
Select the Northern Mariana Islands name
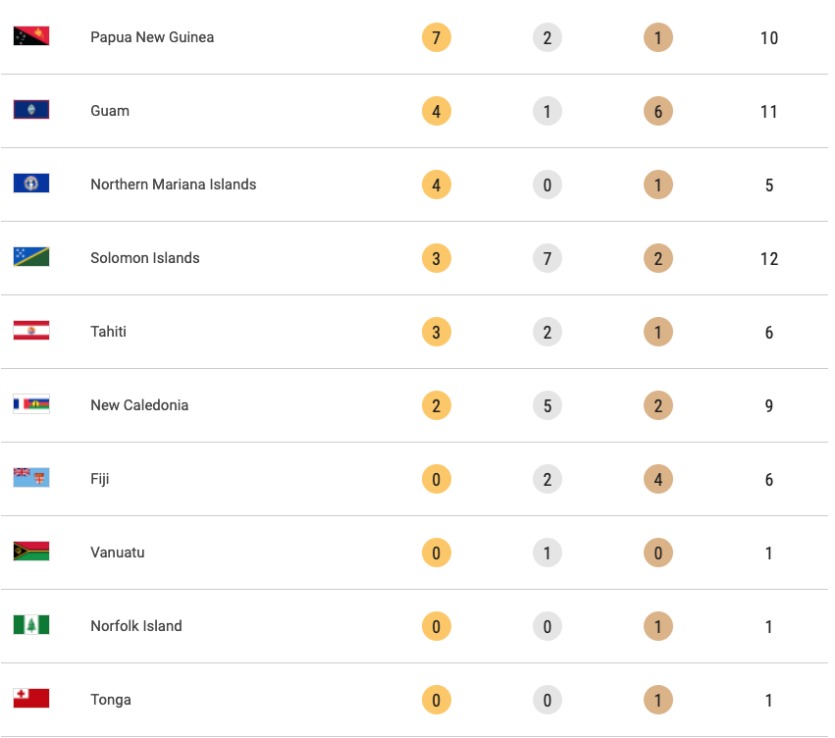[x=173, y=184]
